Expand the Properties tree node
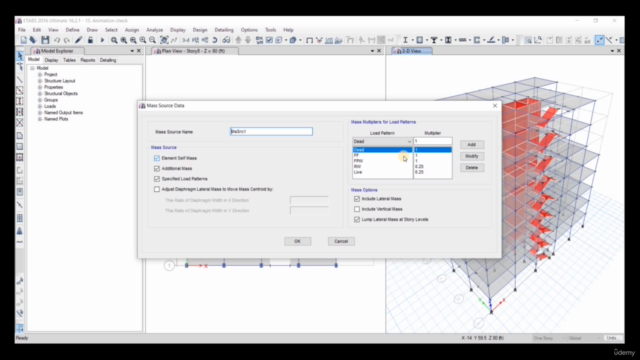The width and height of the screenshot is (640, 360). [x=40, y=87]
